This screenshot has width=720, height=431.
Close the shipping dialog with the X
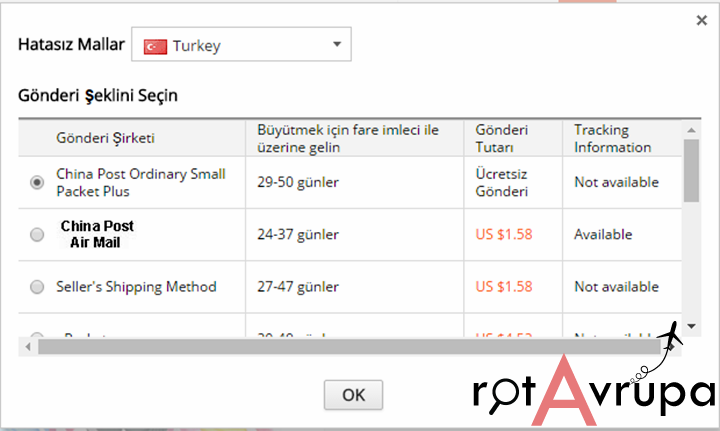pos(700,20)
